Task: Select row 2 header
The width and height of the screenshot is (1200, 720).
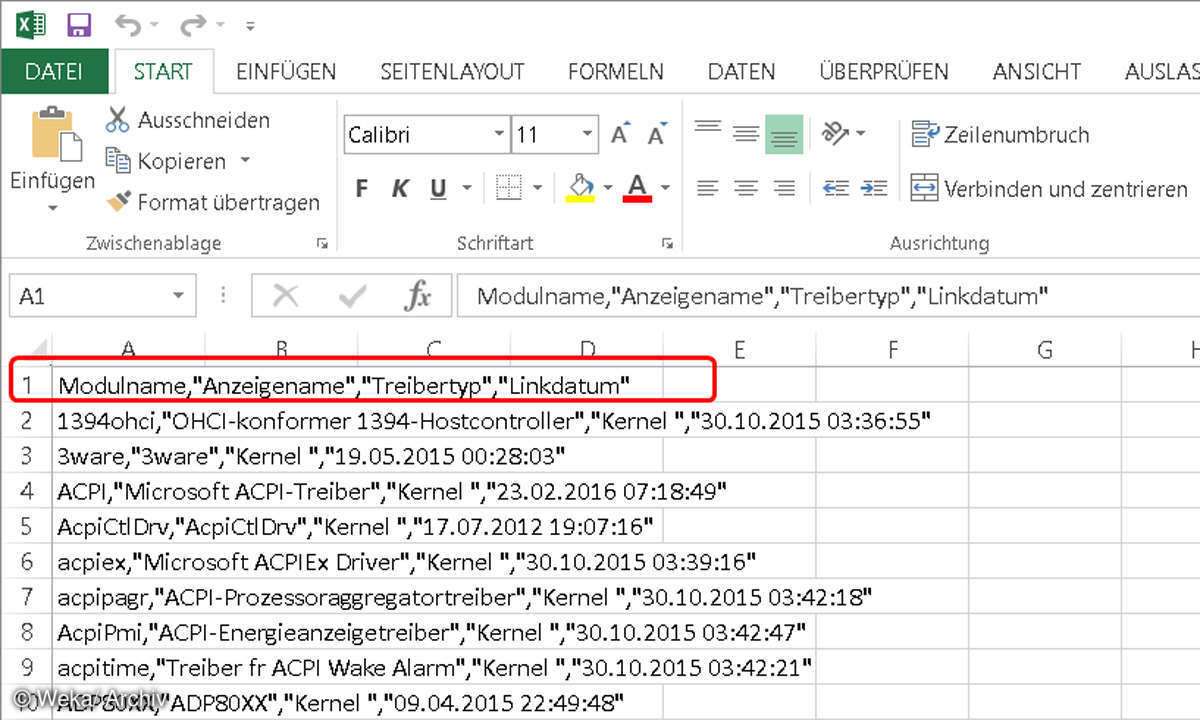Action: click(x=26, y=421)
